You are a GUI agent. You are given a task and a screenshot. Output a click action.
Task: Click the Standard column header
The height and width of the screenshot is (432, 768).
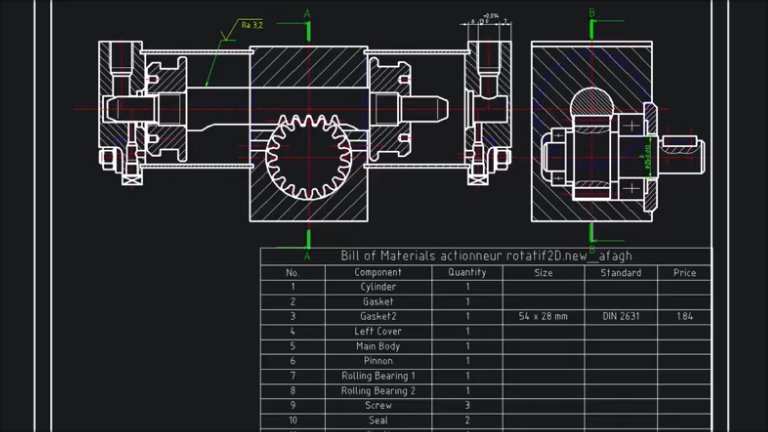621,272
